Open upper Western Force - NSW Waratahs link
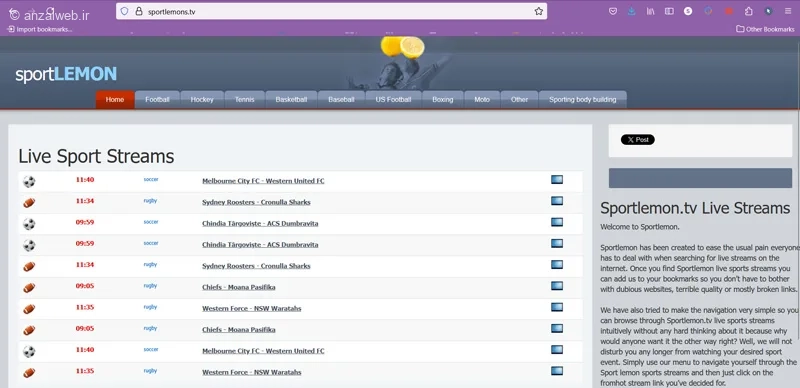 (x=252, y=308)
